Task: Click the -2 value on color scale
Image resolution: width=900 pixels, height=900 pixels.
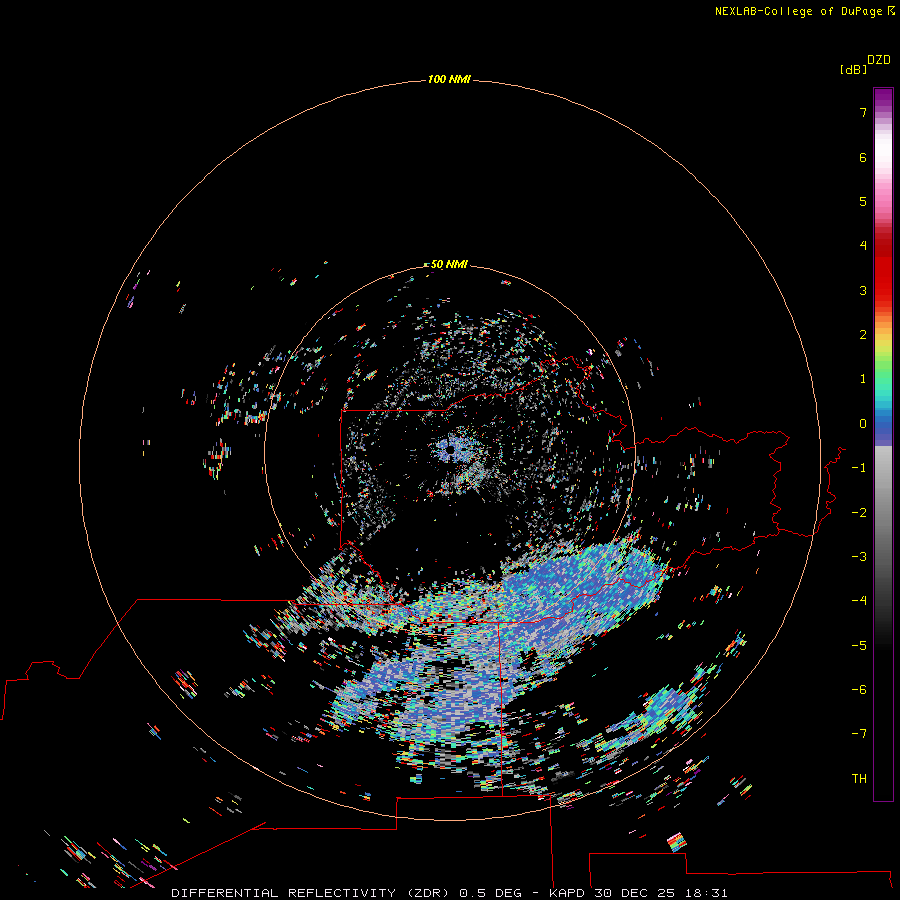Action: tap(859, 513)
